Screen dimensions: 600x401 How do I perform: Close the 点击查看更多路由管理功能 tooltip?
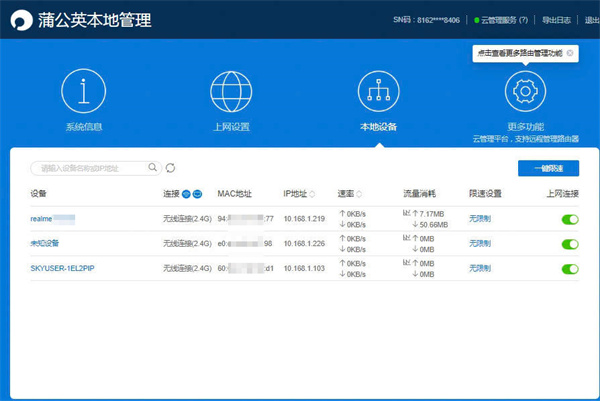(x=570, y=52)
